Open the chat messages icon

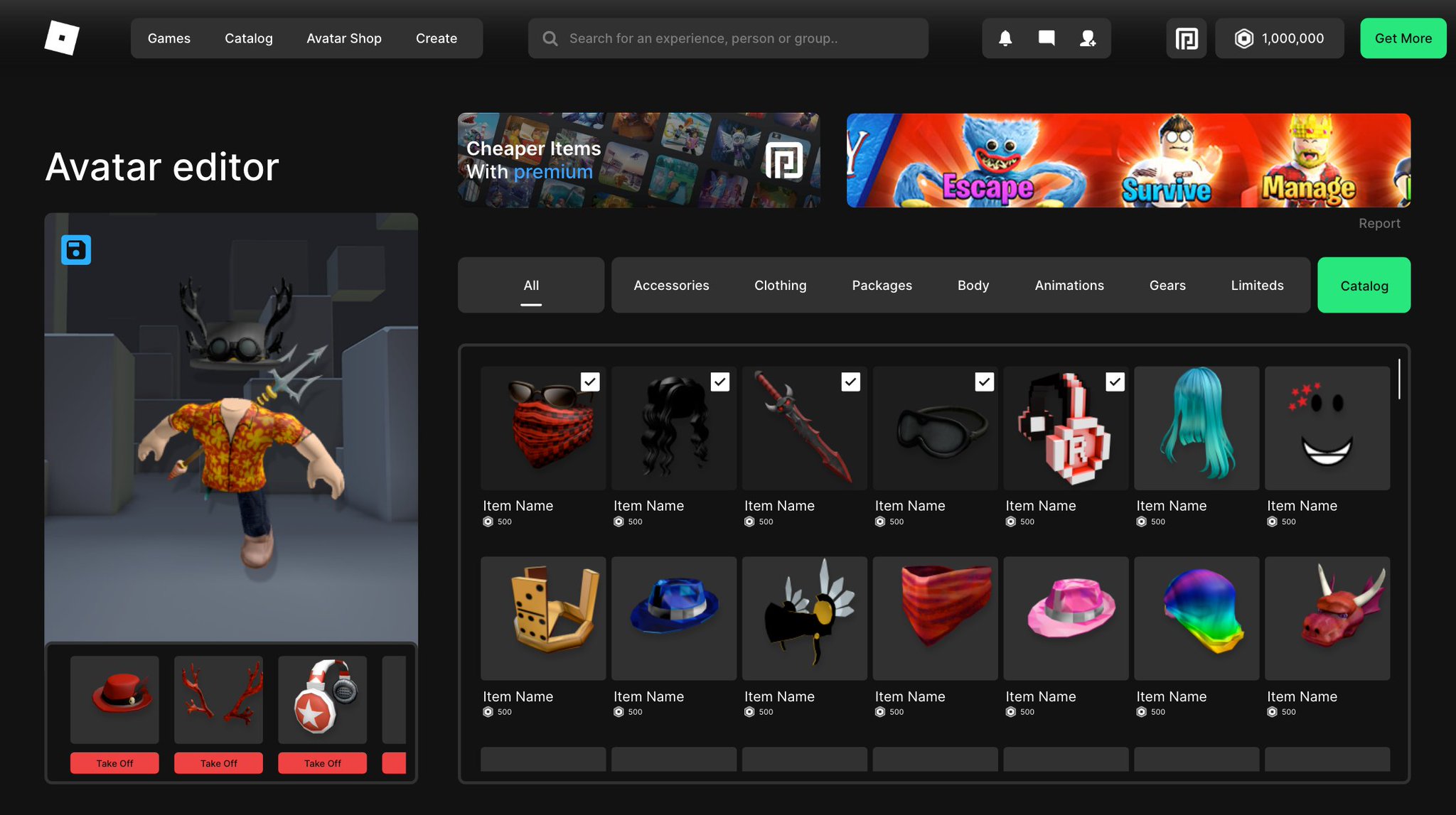[1046, 38]
